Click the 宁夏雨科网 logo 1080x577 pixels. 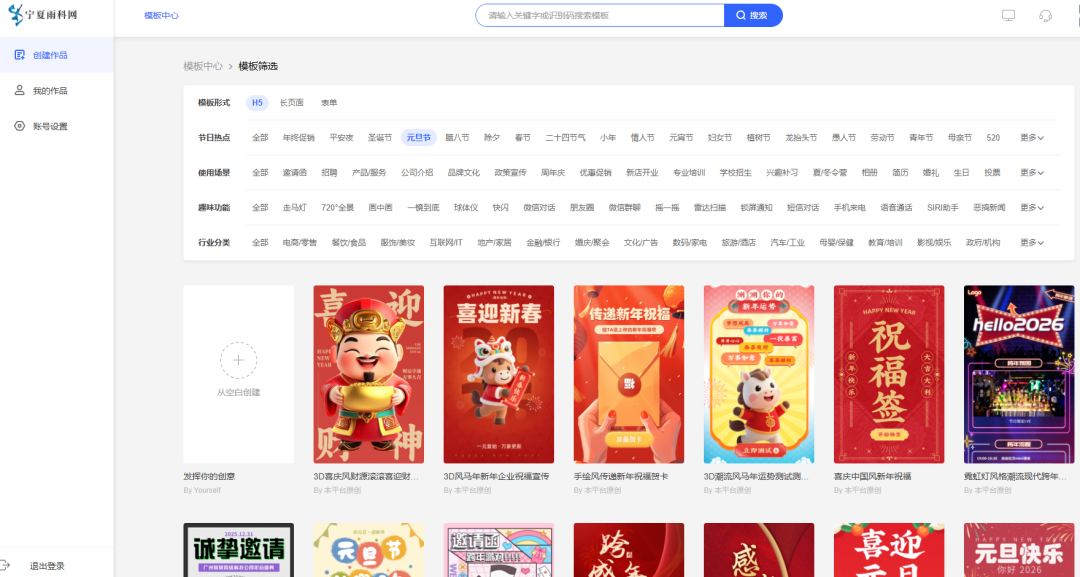point(45,14)
